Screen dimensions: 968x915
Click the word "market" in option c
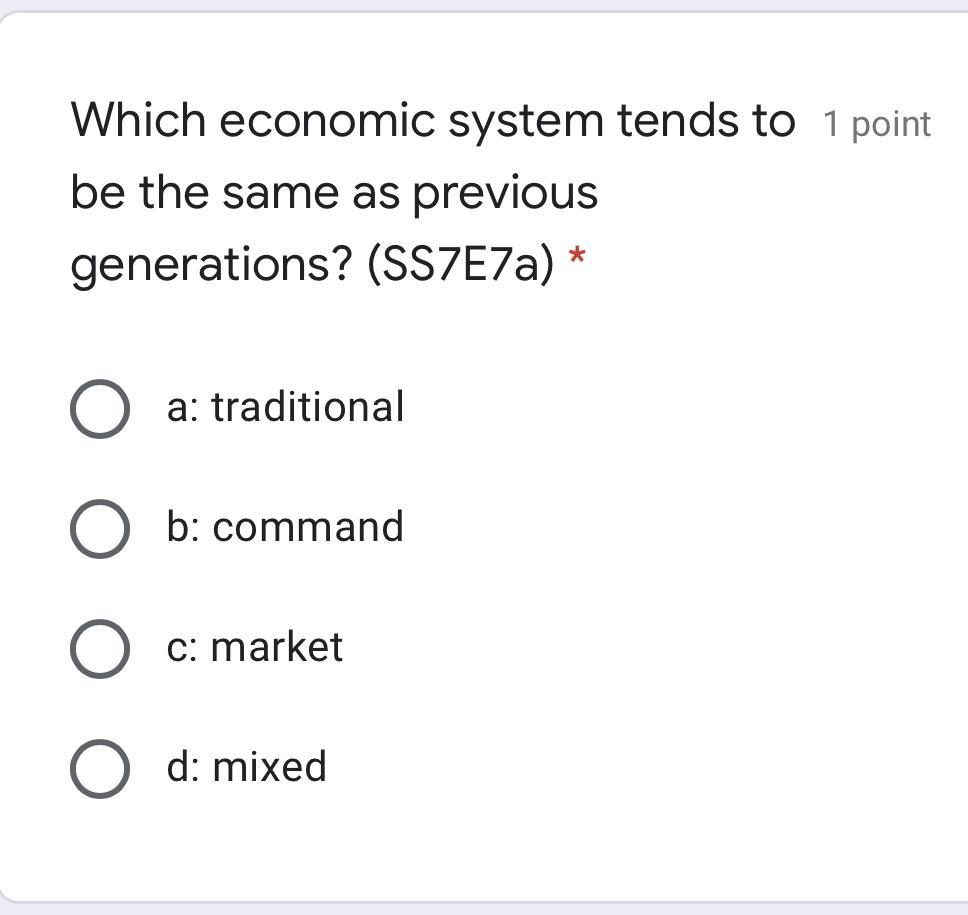(277, 647)
